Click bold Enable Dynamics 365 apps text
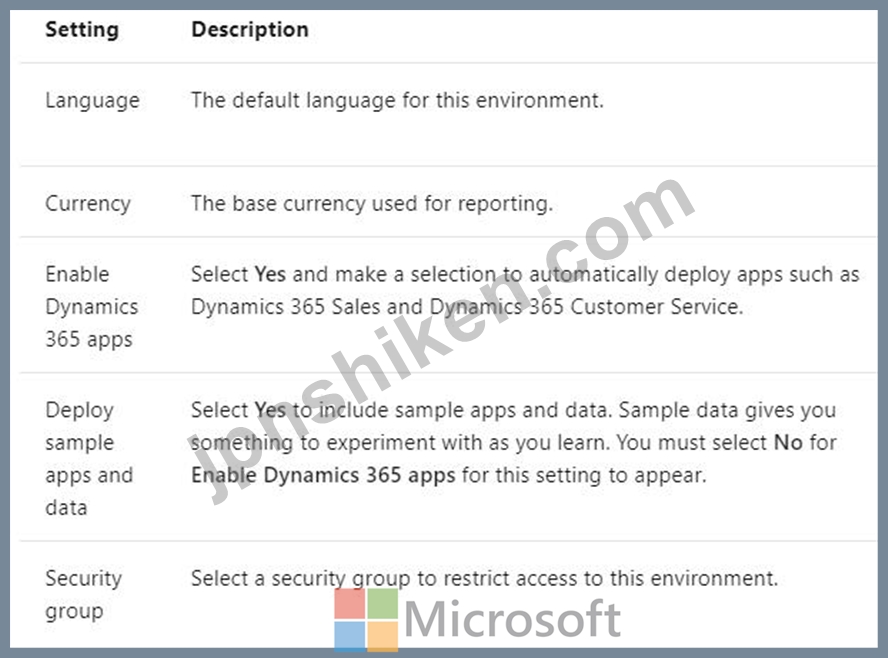Image resolution: width=888 pixels, height=658 pixels. pos(323,475)
